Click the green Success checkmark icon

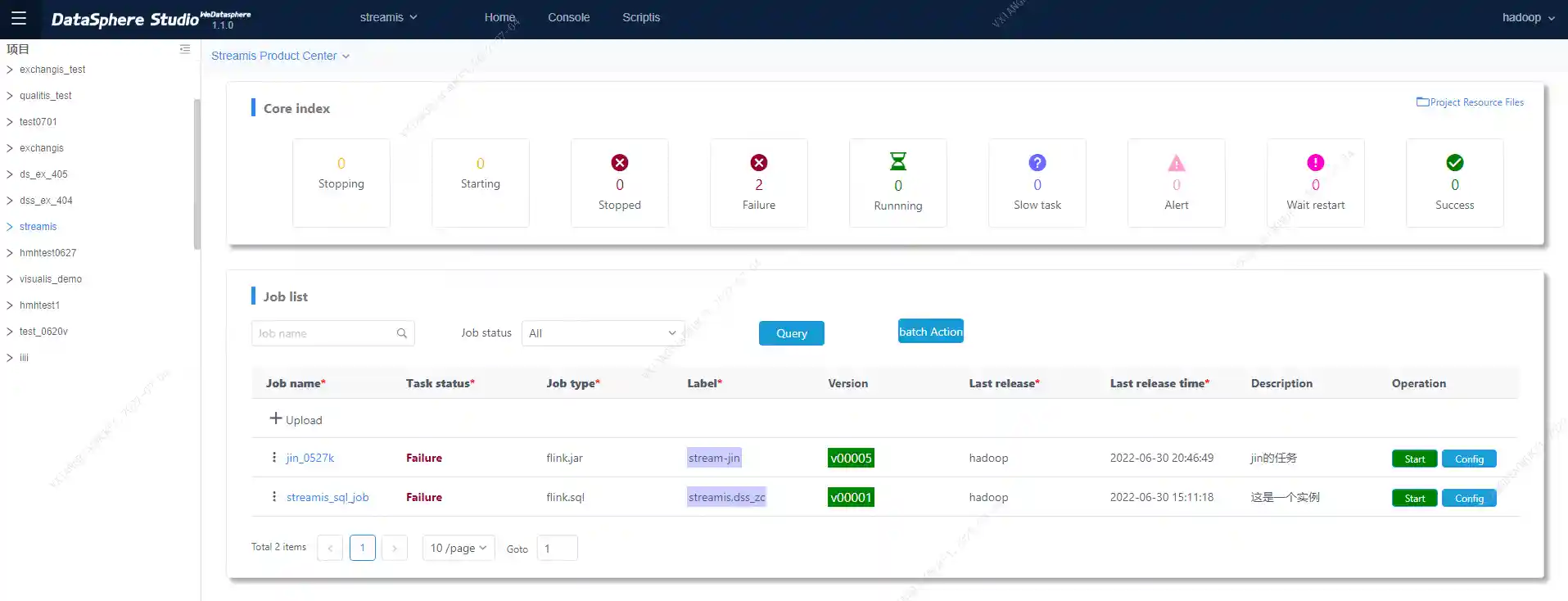1454,163
